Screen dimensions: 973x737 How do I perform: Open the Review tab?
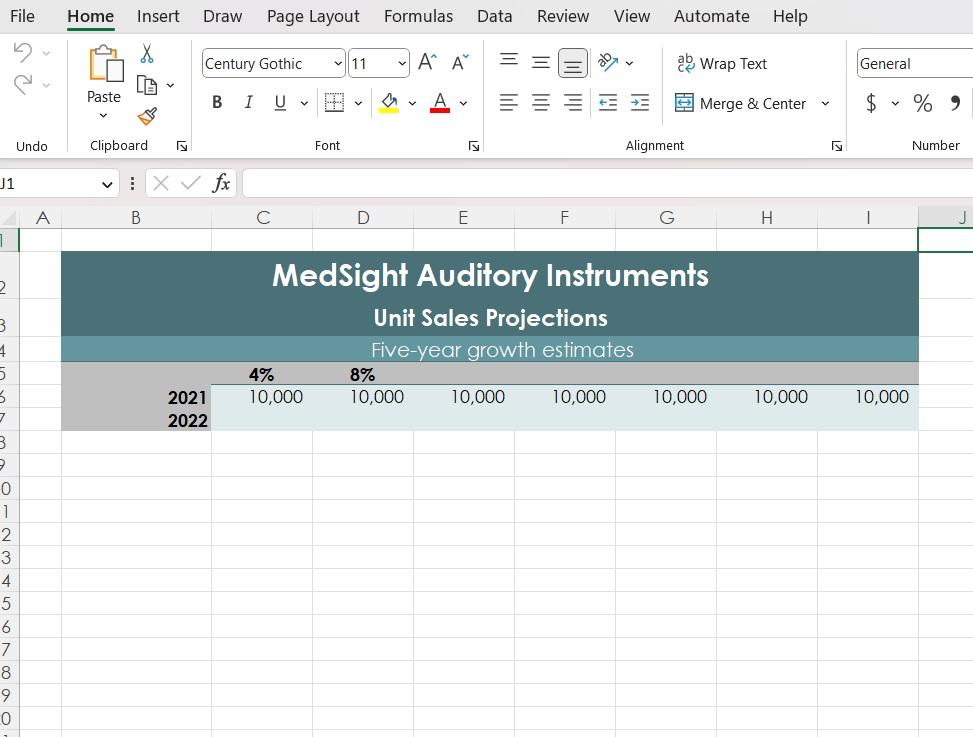coord(563,16)
